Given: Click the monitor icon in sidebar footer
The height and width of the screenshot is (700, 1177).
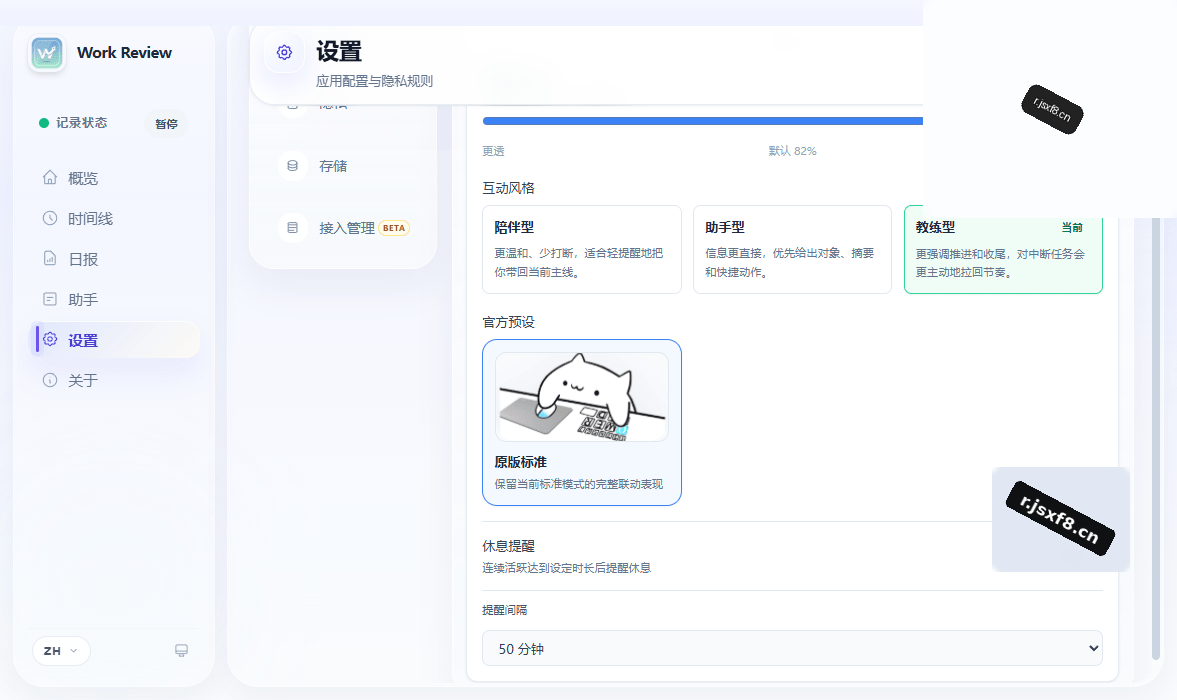Looking at the screenshot, I should 182,650.
